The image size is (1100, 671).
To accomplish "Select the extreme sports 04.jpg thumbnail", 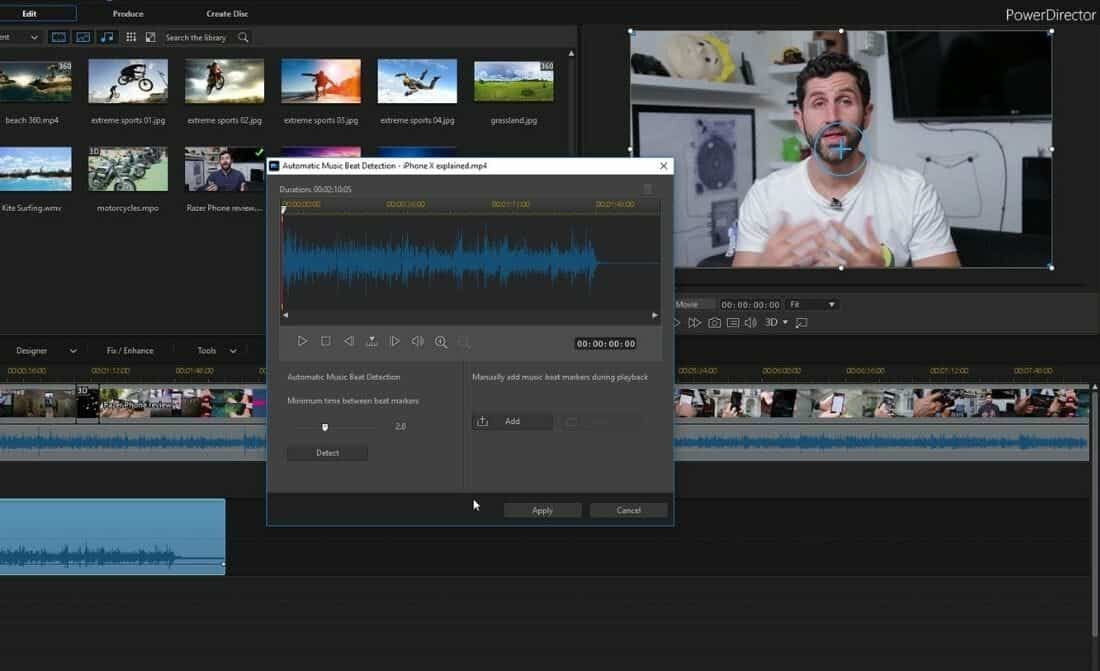I will click(417, 81).
